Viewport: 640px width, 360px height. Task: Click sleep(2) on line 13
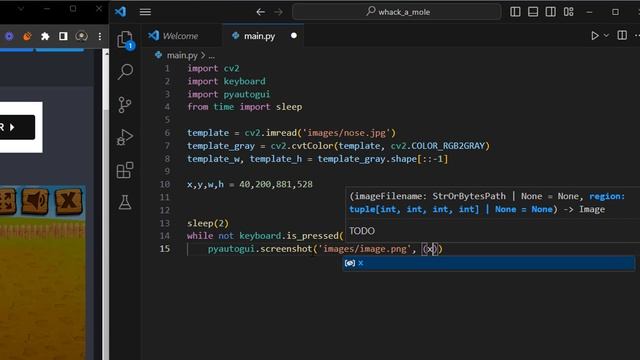click(208, 223)
